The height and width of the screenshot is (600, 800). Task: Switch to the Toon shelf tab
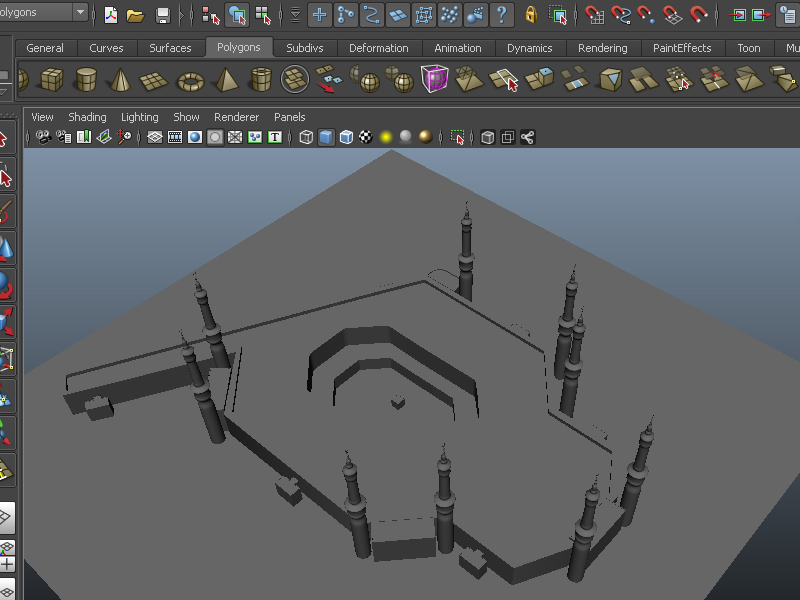(749, 48)
